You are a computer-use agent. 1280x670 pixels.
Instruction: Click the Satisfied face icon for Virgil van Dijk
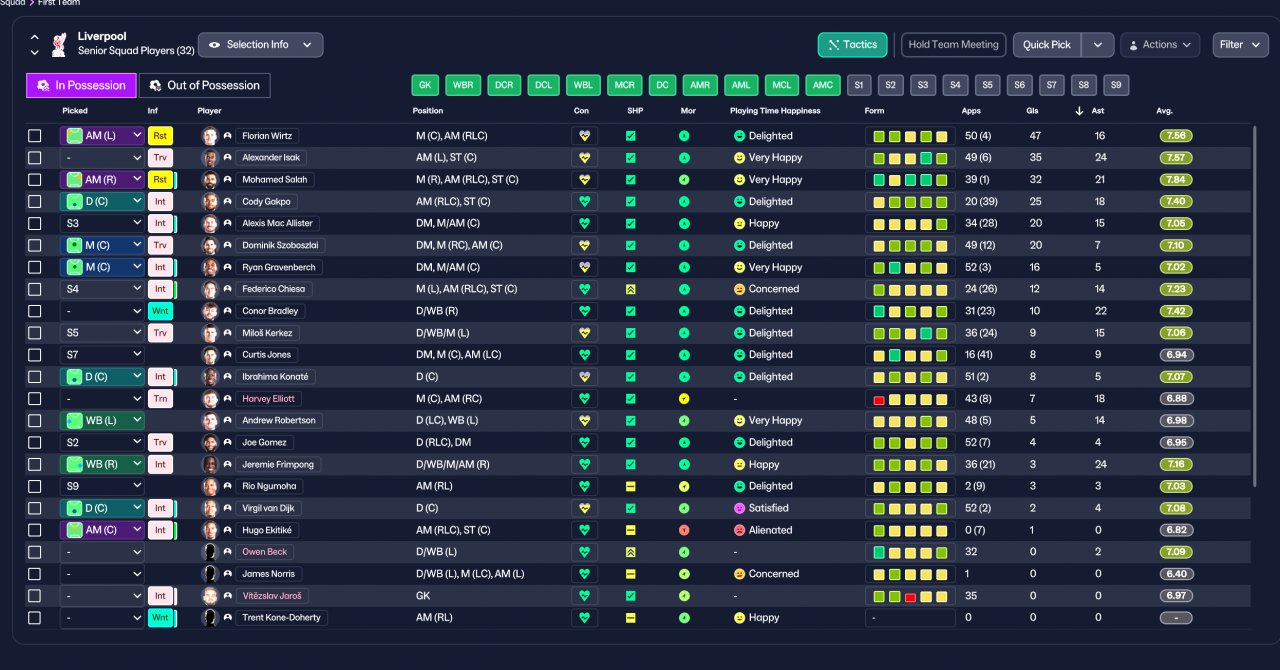click(740, 508)
